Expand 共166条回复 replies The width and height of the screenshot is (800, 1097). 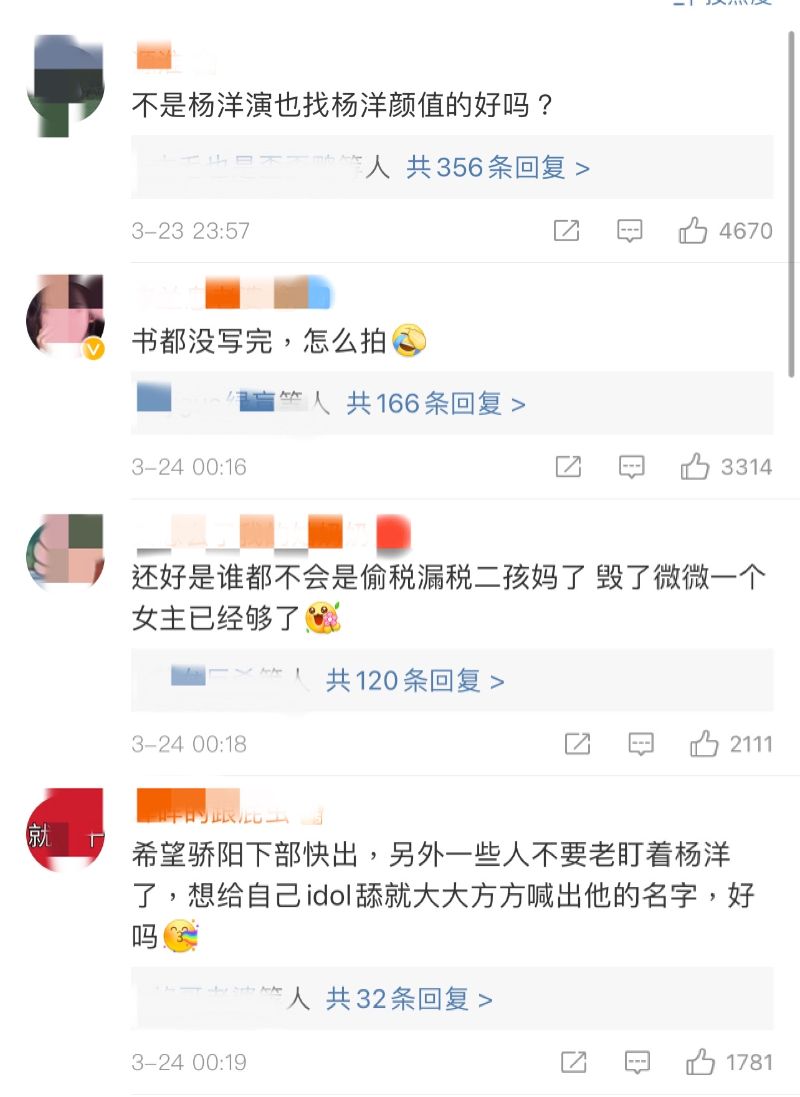point(435,404)
